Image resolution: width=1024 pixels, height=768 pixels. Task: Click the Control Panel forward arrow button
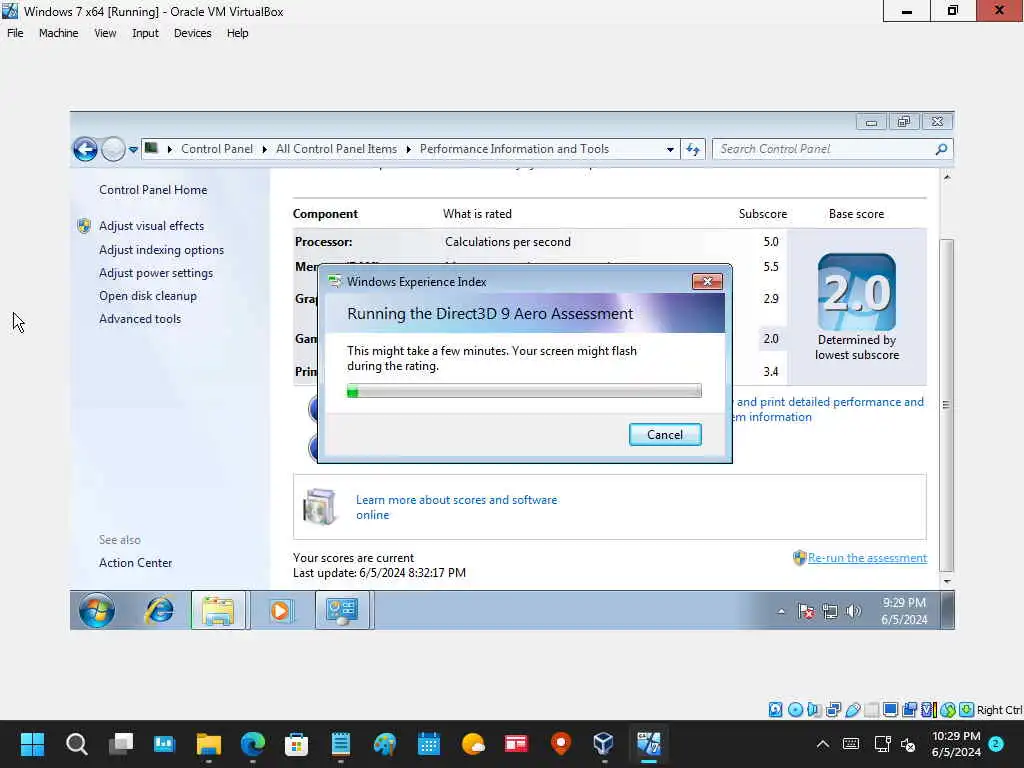pos(113,149)
